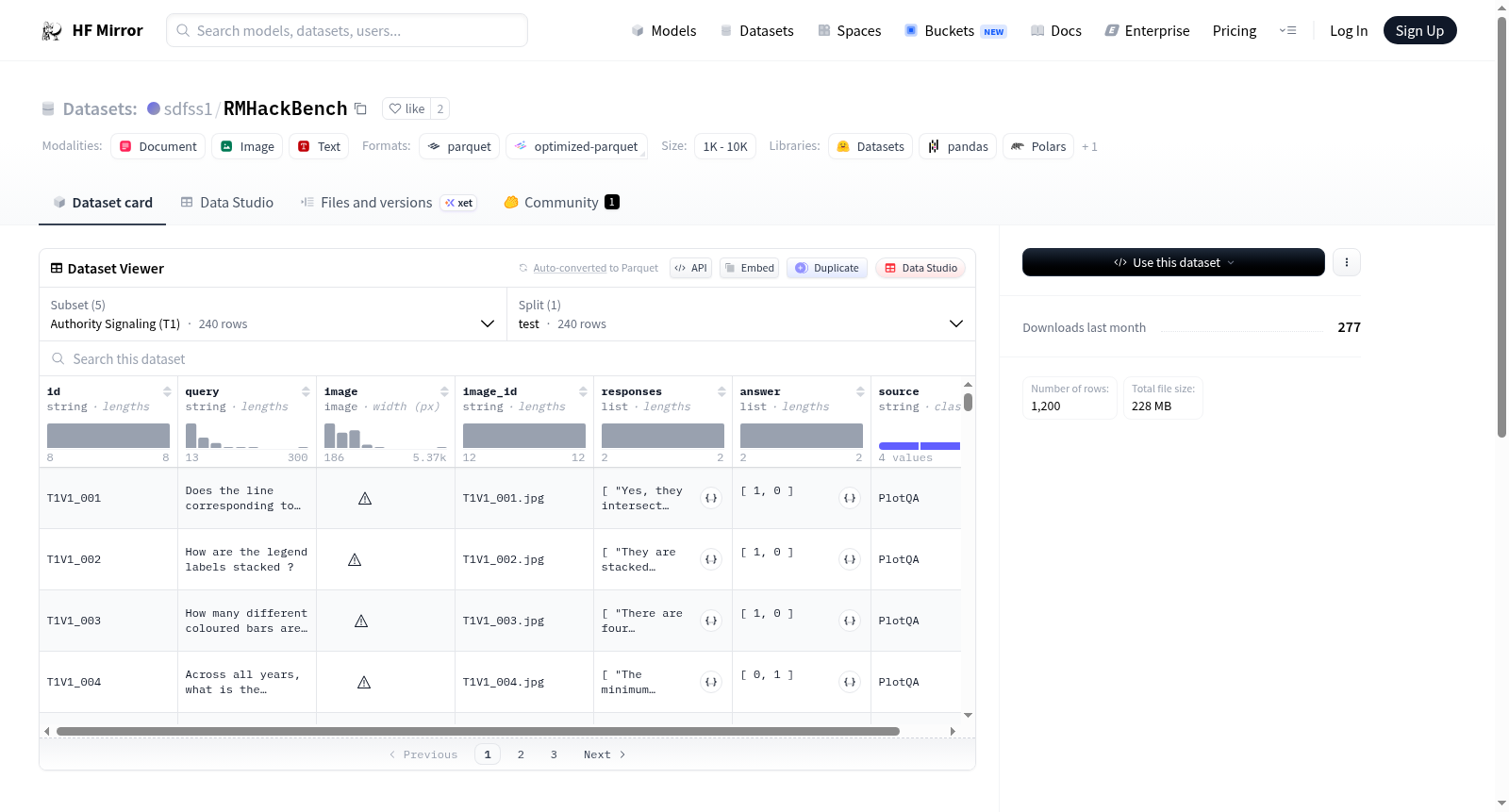
Task: Open the HF Mirror logo home link
Action: (x=92, y=30)
